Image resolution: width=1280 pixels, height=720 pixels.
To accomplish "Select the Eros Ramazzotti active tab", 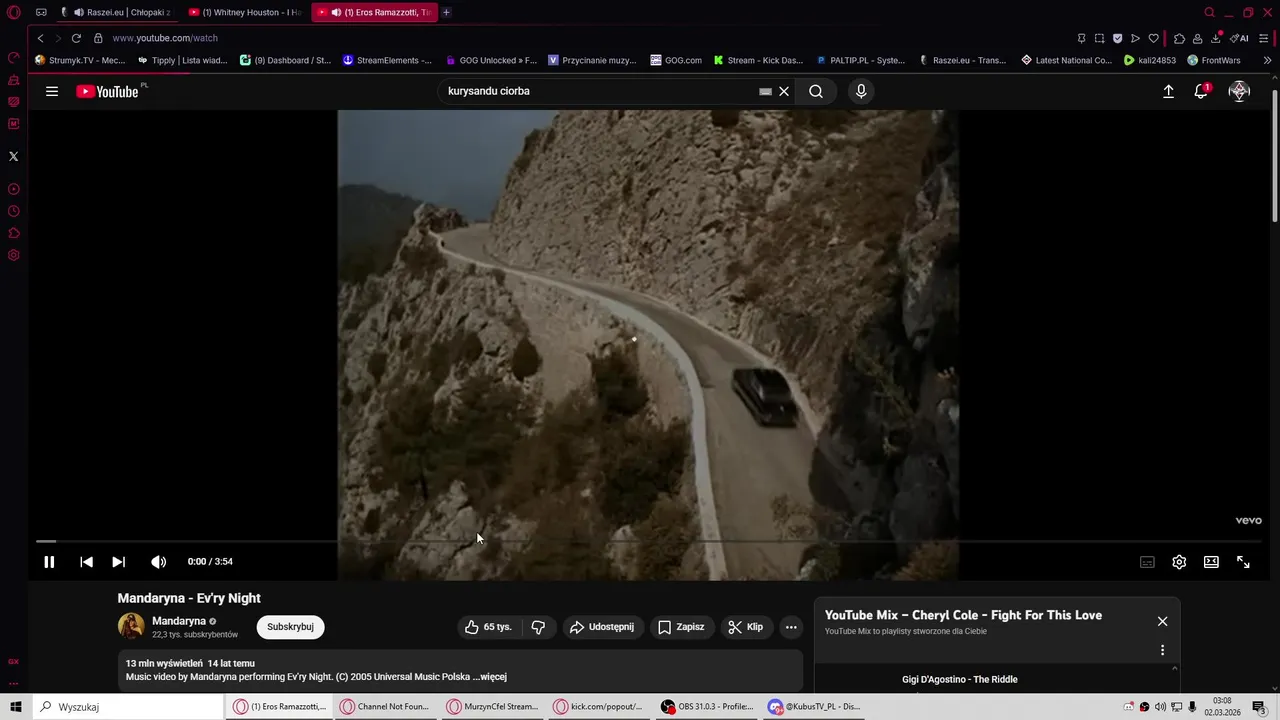I will [373, 12].
